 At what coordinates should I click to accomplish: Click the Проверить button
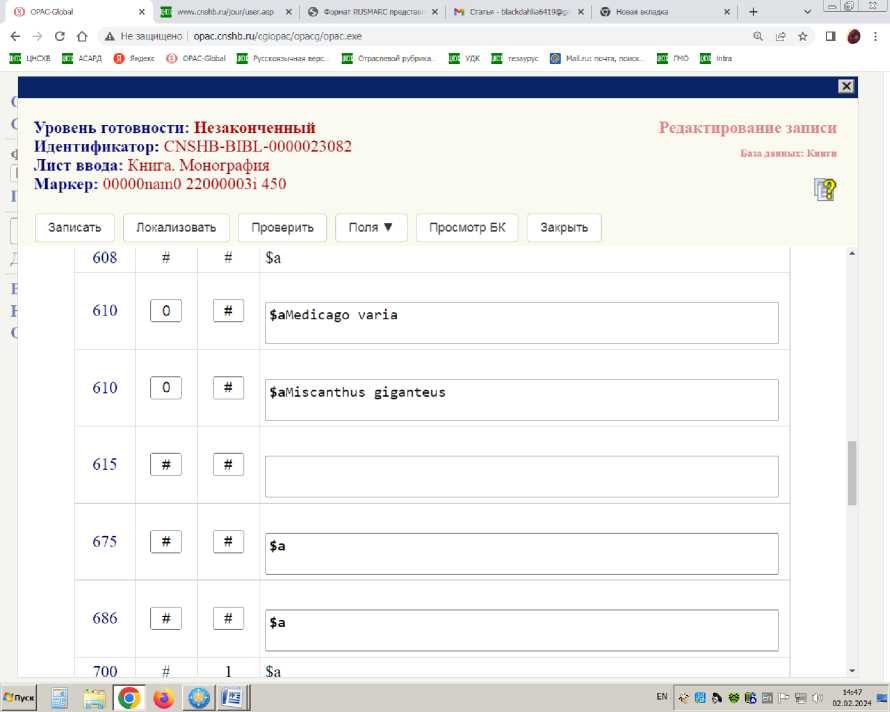(282, 228)
